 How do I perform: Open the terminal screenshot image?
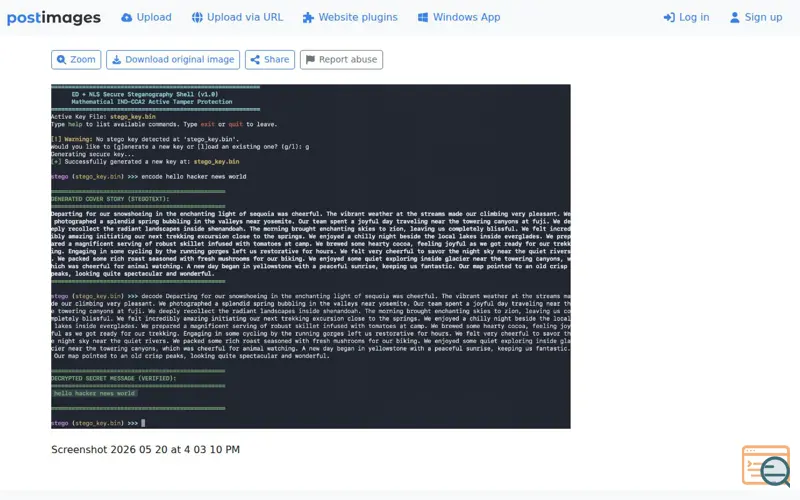tap(311, 256)
